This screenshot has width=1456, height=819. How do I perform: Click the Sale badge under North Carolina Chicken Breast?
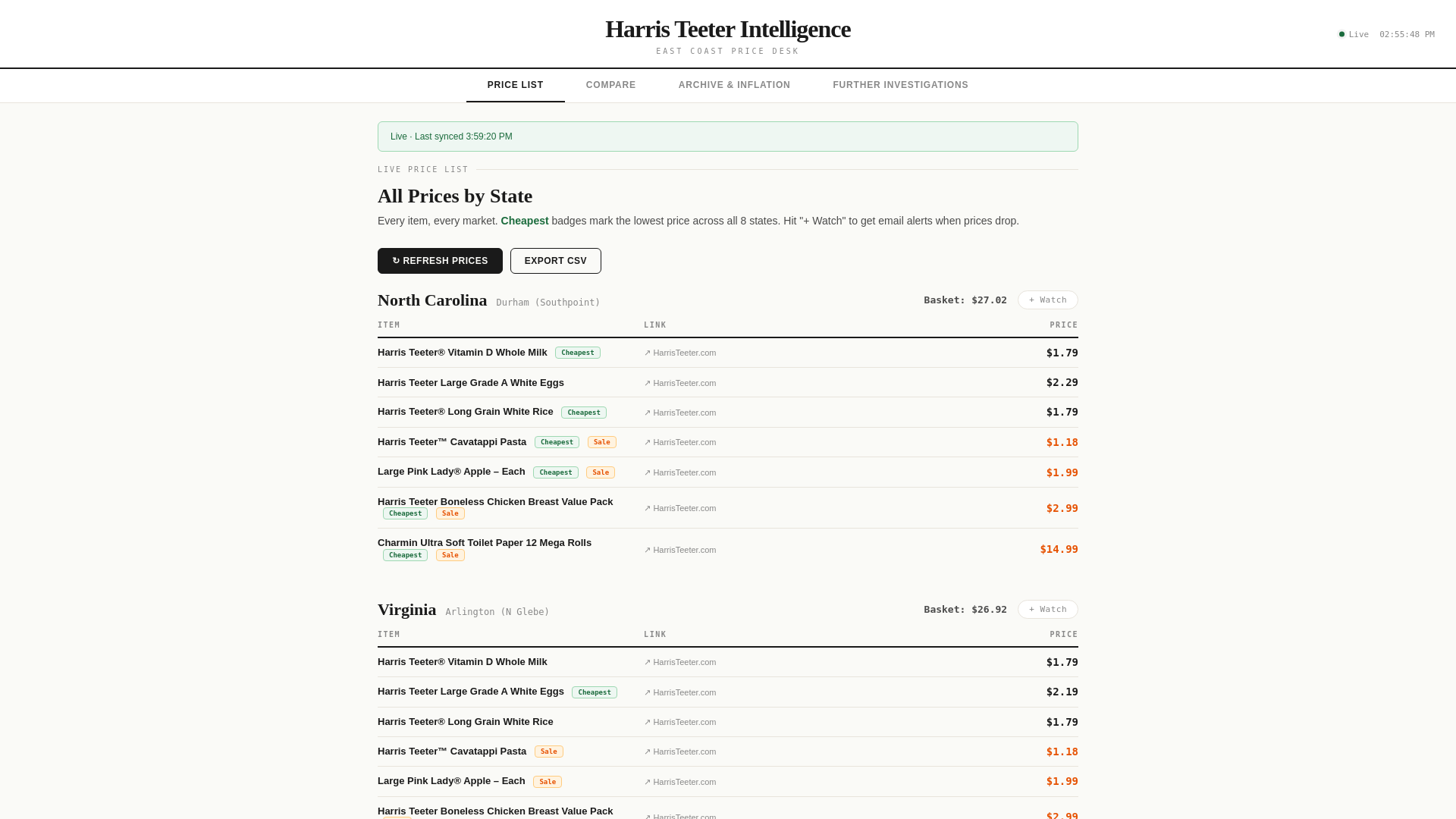coord(450,513)
